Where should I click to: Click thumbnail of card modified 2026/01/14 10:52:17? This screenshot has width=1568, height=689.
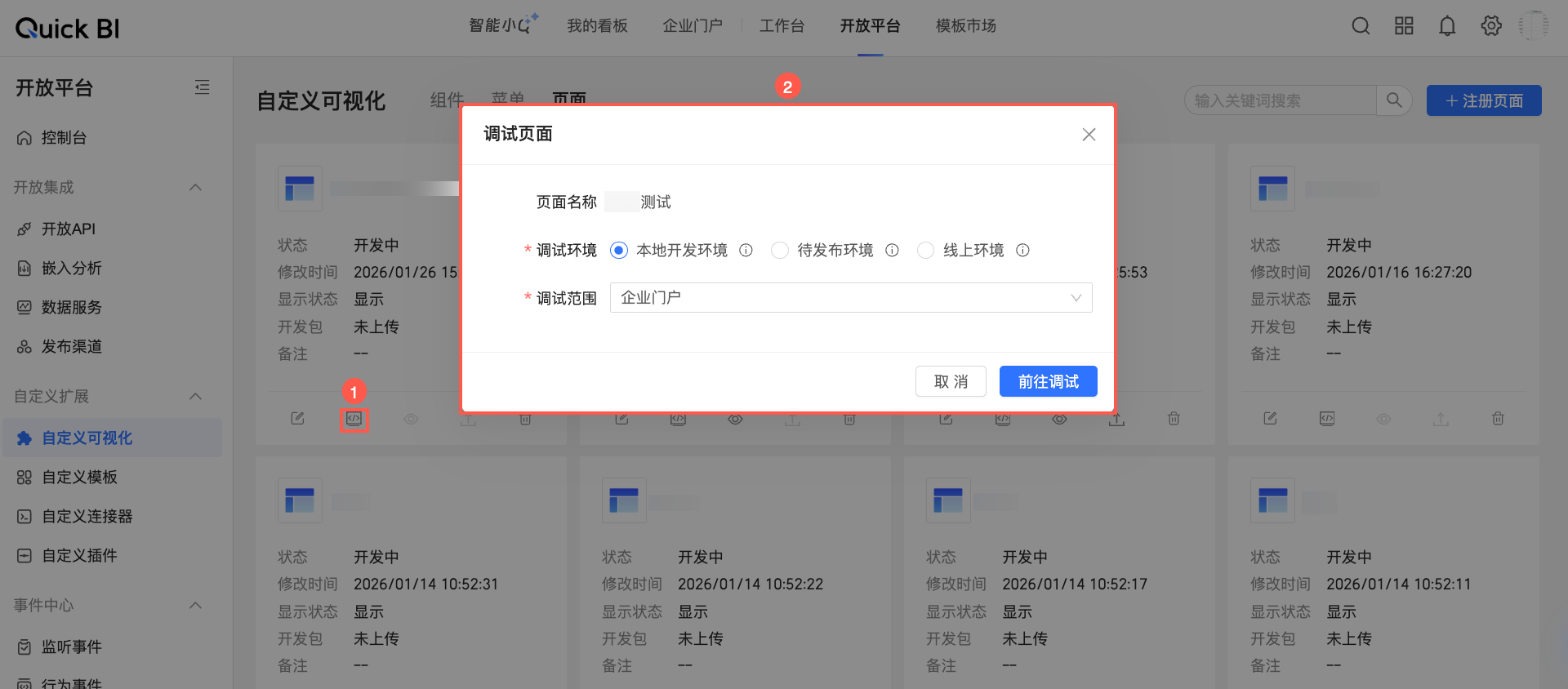(x=948, y=500)
